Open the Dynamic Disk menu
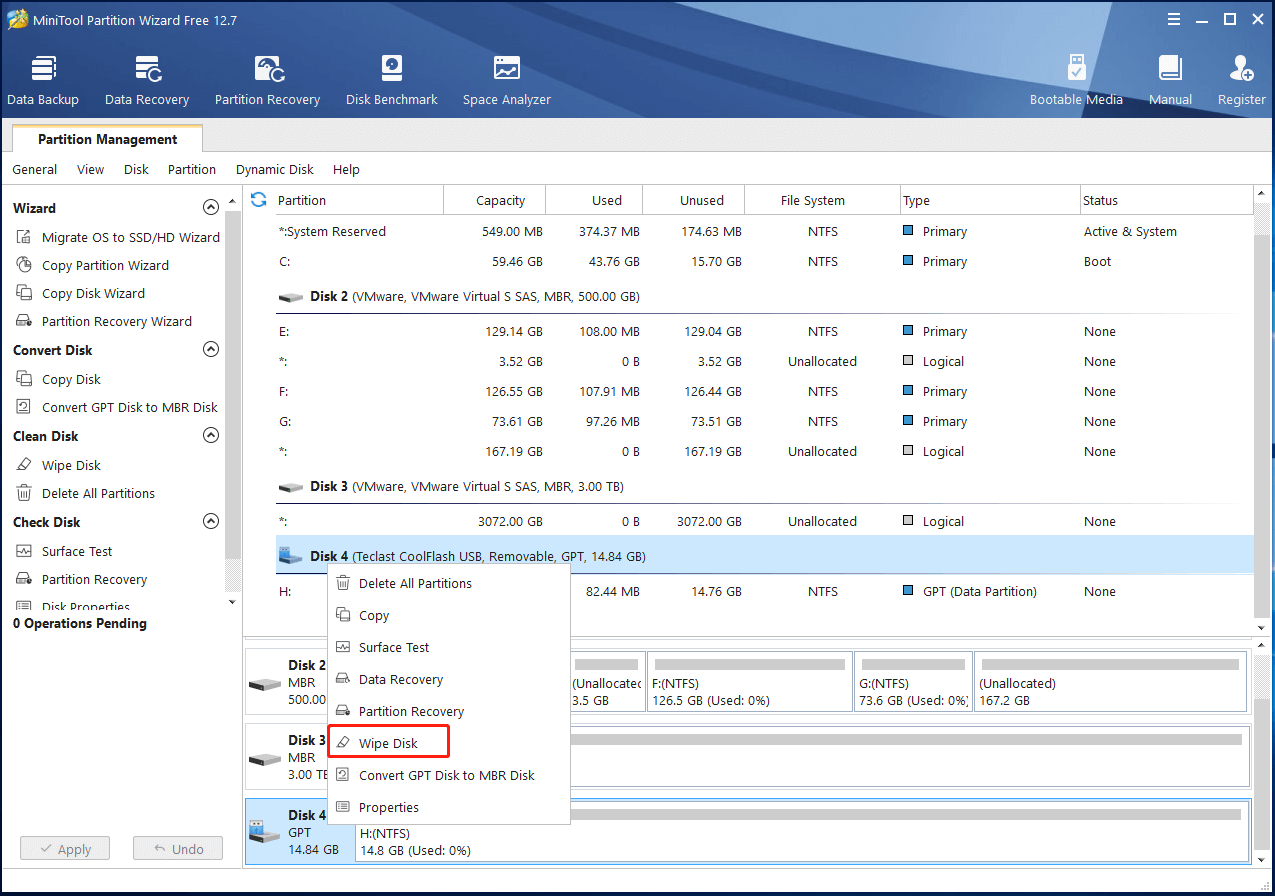This screenshot has height=896, width=1275. (275, 169)
